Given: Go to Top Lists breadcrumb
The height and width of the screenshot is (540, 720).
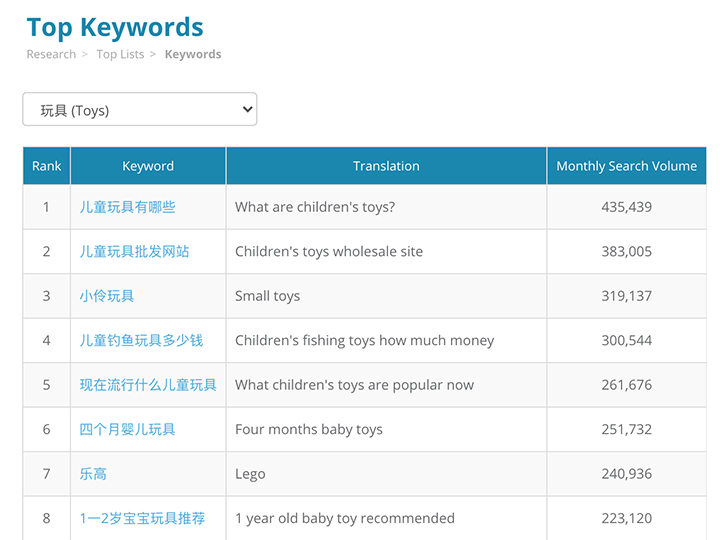Looking at the screenshot, I should point(120,54).
